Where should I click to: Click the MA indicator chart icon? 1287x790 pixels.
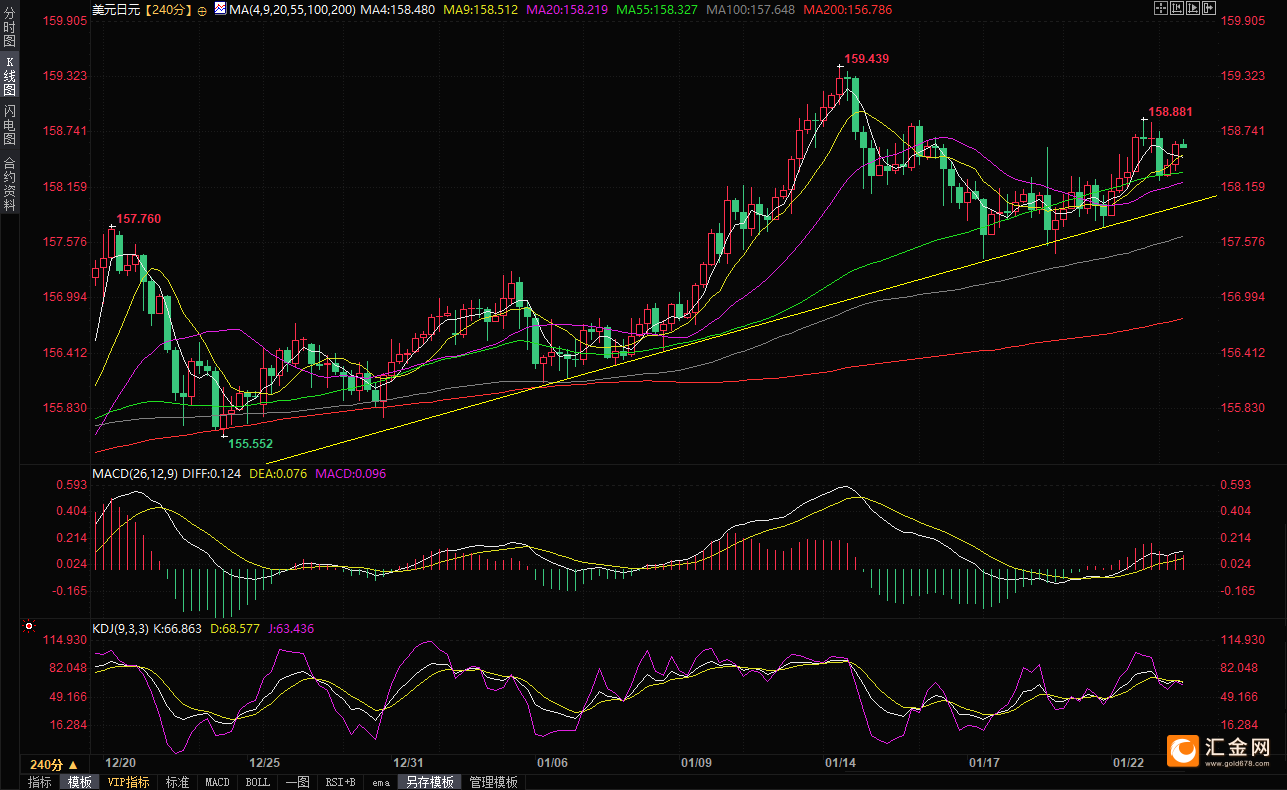pos(219,9)
